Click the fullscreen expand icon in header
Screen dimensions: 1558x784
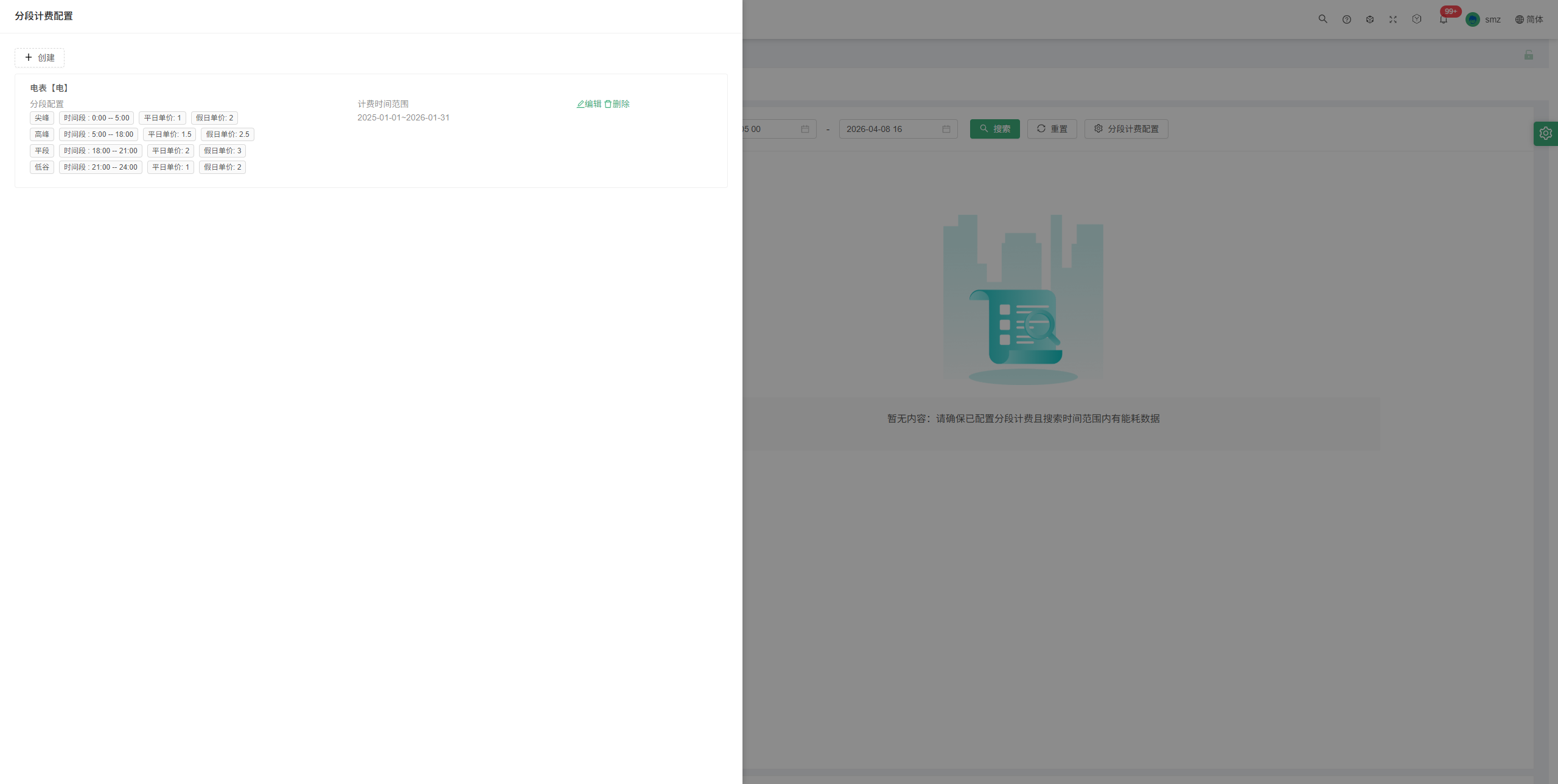pos(1393,19)
